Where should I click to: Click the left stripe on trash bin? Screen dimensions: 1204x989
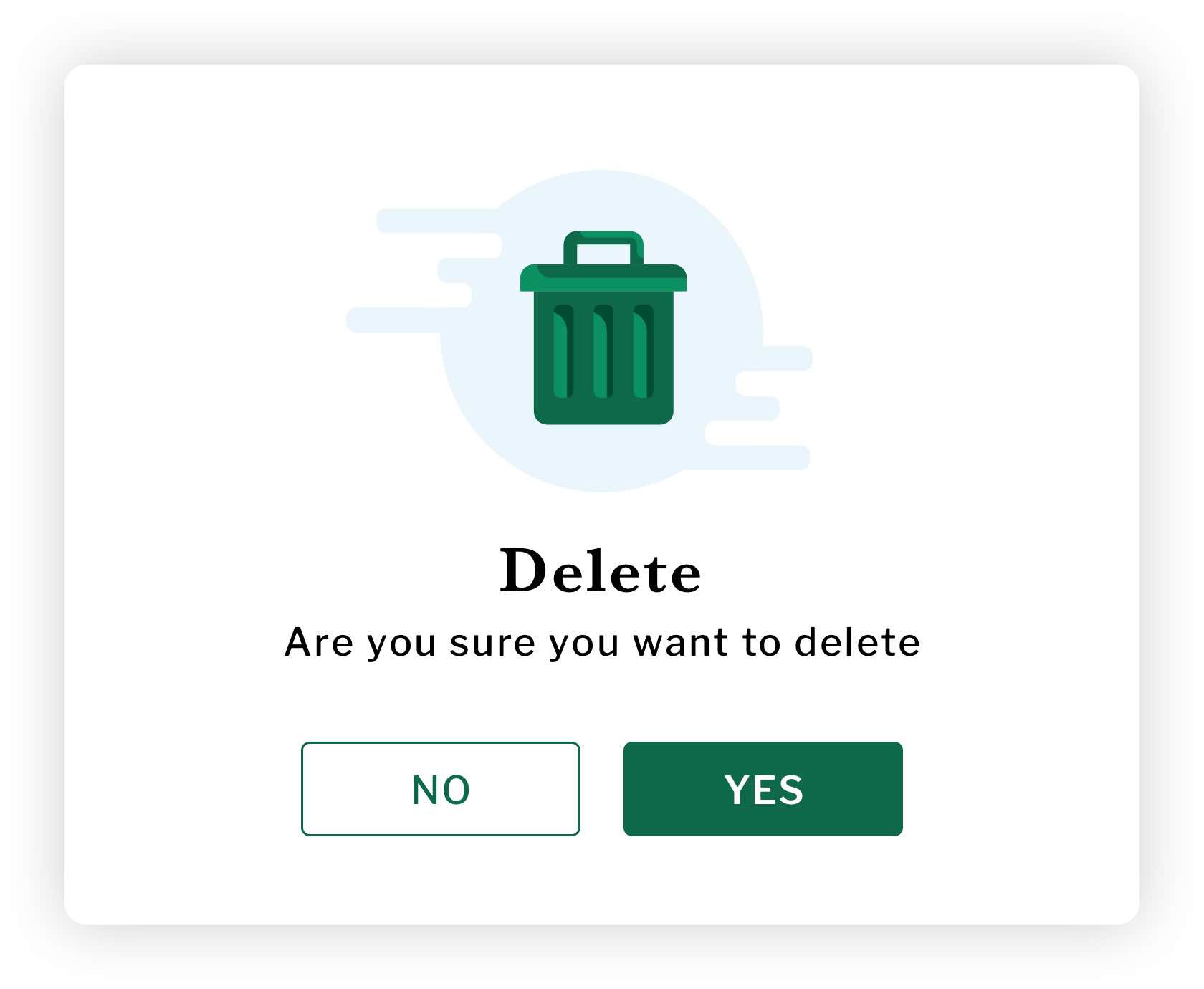563,352
